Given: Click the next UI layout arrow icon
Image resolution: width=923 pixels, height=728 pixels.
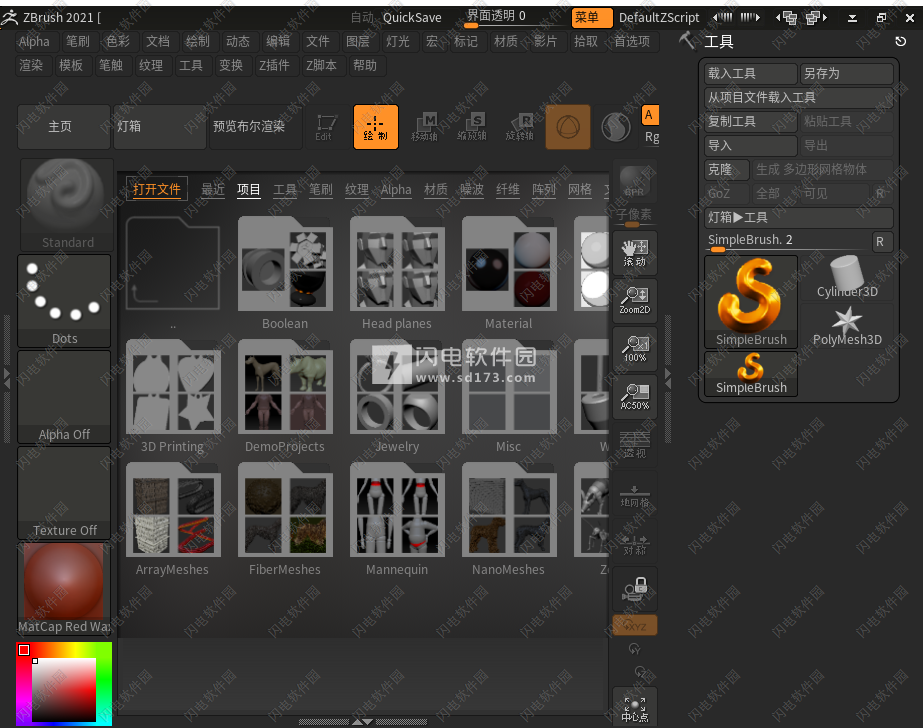Looking at the screenshot, I should pos(750,18).
